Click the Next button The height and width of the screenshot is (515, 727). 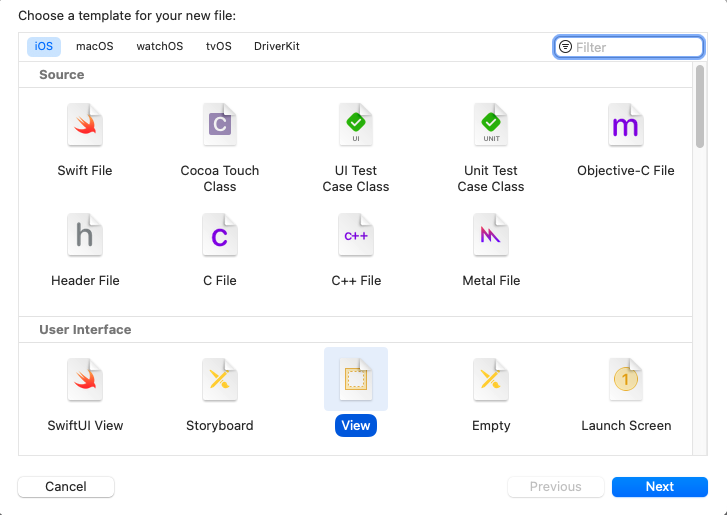660,487
